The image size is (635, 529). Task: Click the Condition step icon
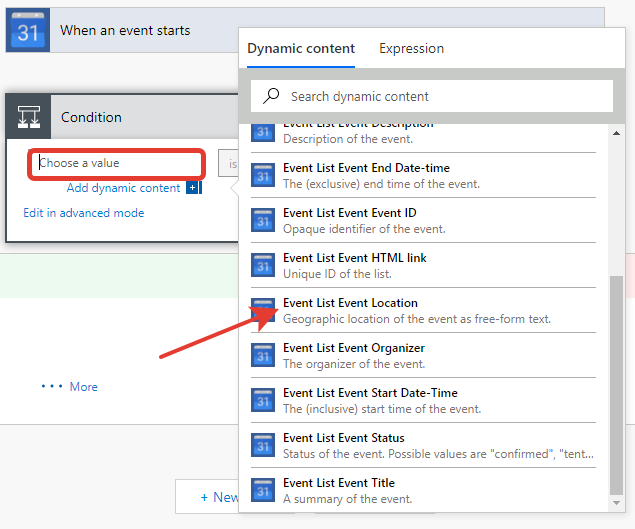[x=28, y=117]
